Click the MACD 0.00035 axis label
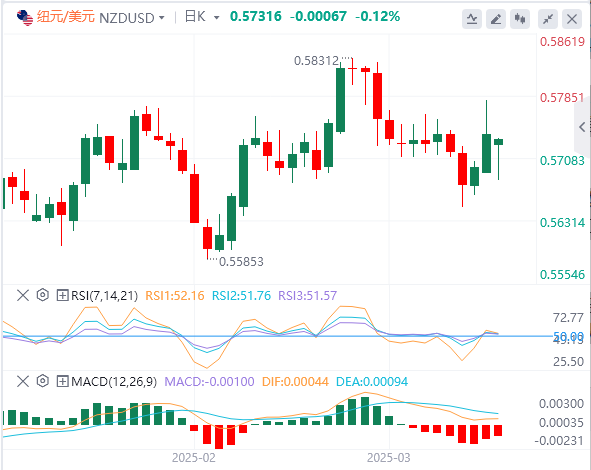The height and width of the screenshot is (470, 591). [561, 423]
